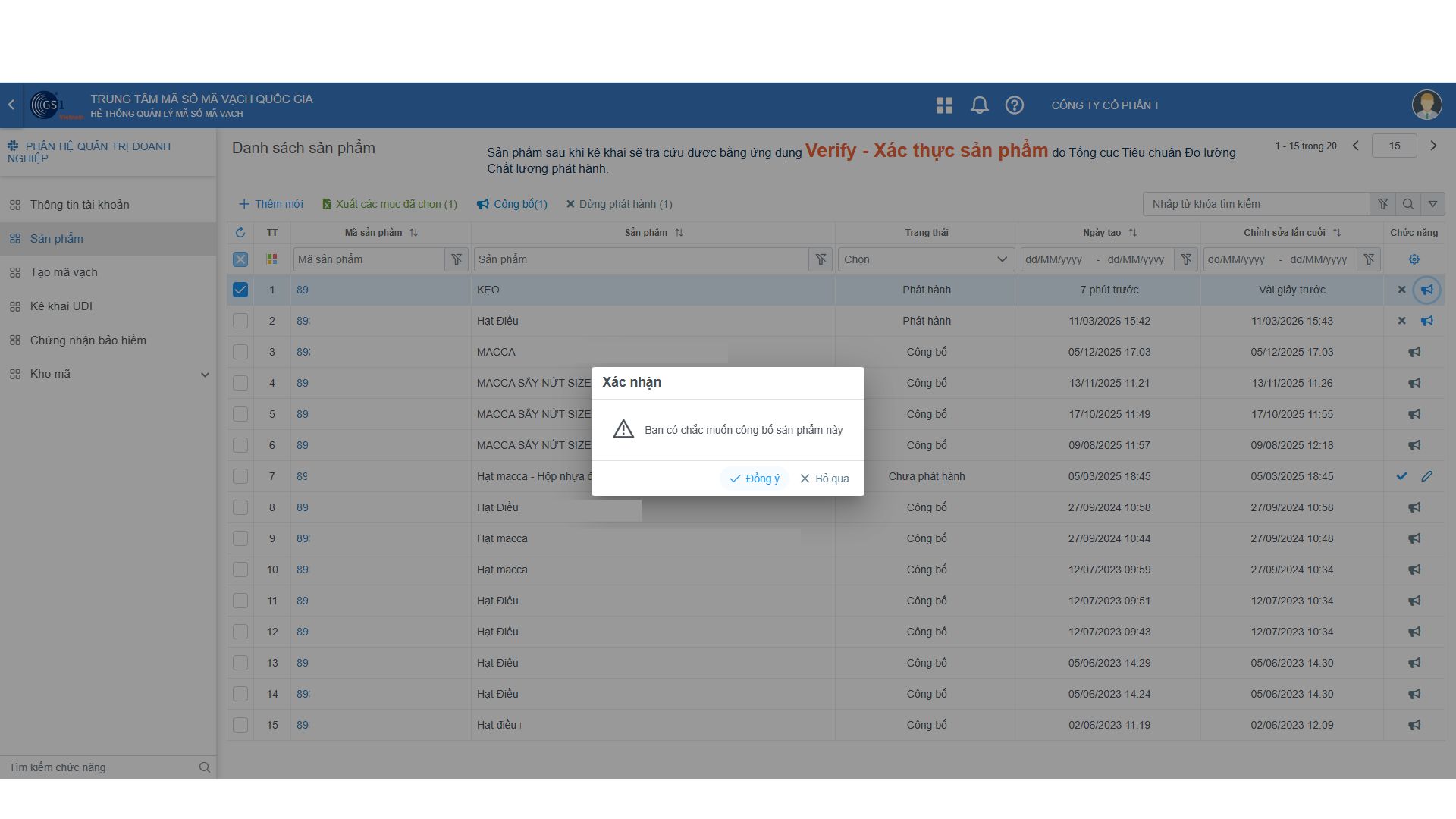Viewport: 1456px width, 819px height.
Task: Uncheck the checkbox for row 1 KẸO
Action: pos(240,290)
